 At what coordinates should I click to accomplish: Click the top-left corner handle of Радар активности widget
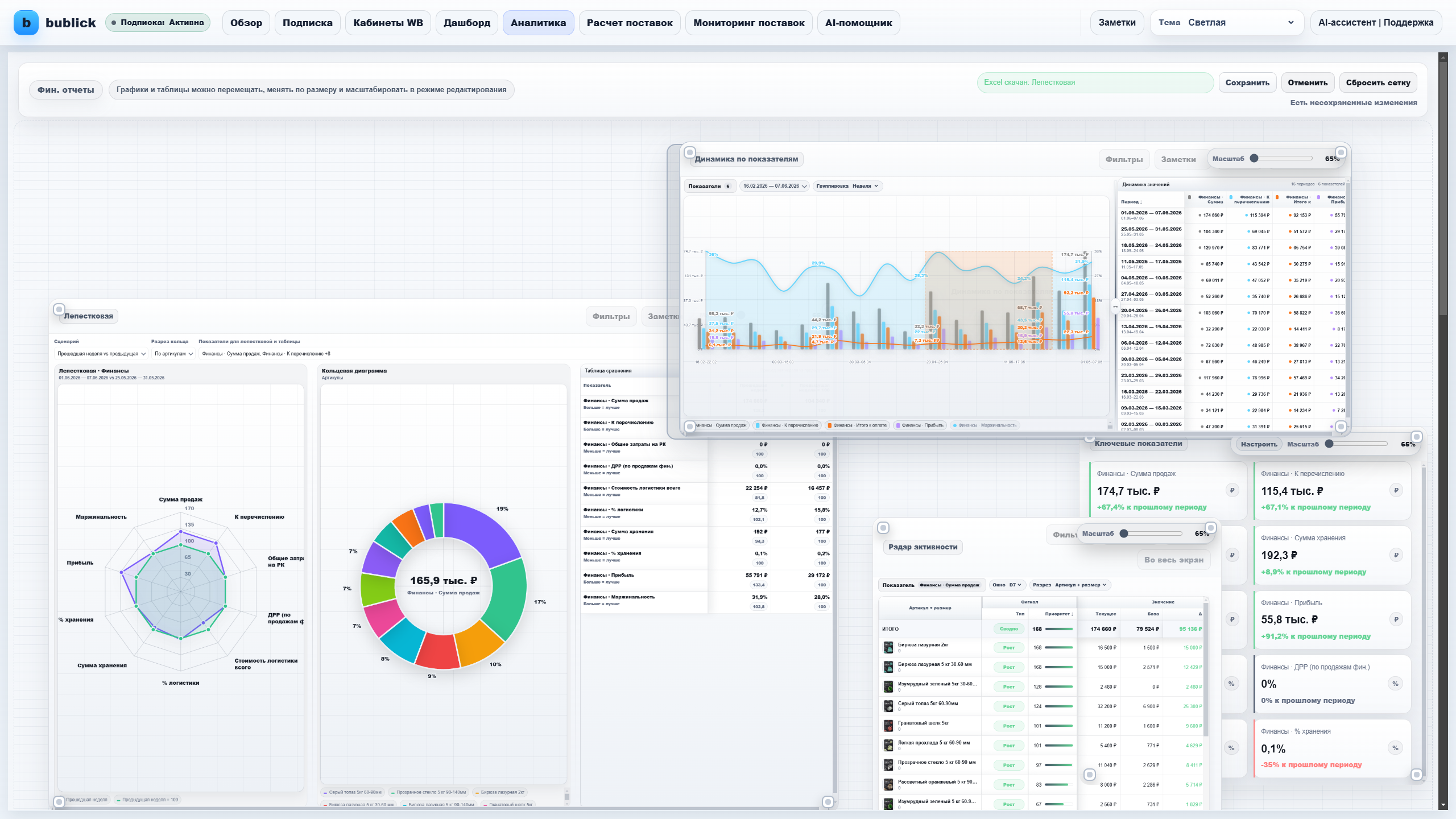click(883, 528)
